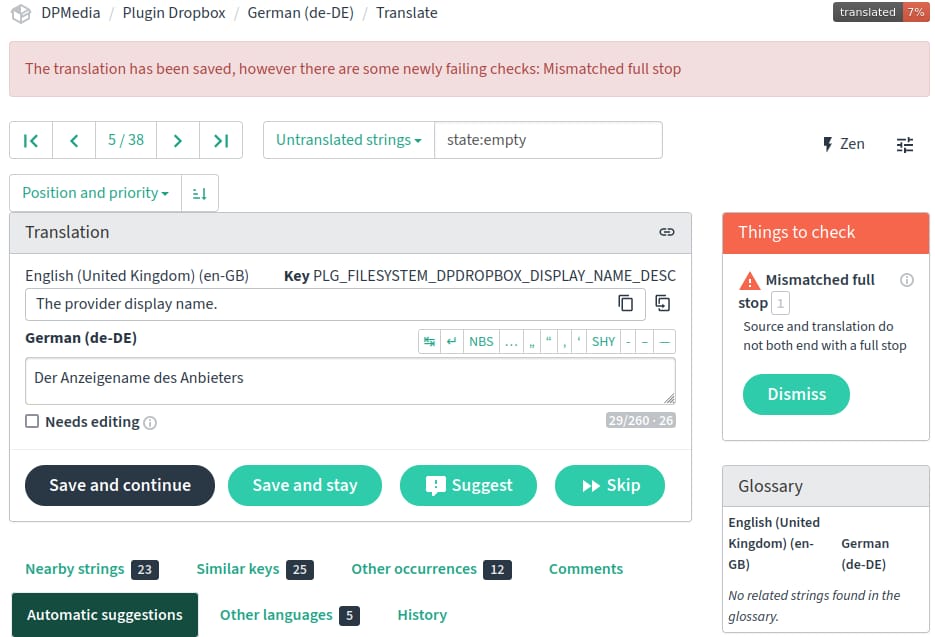Go to the first string
This screenshot has width=935, height=637.
pyautogui.click(x=31, y=140)
